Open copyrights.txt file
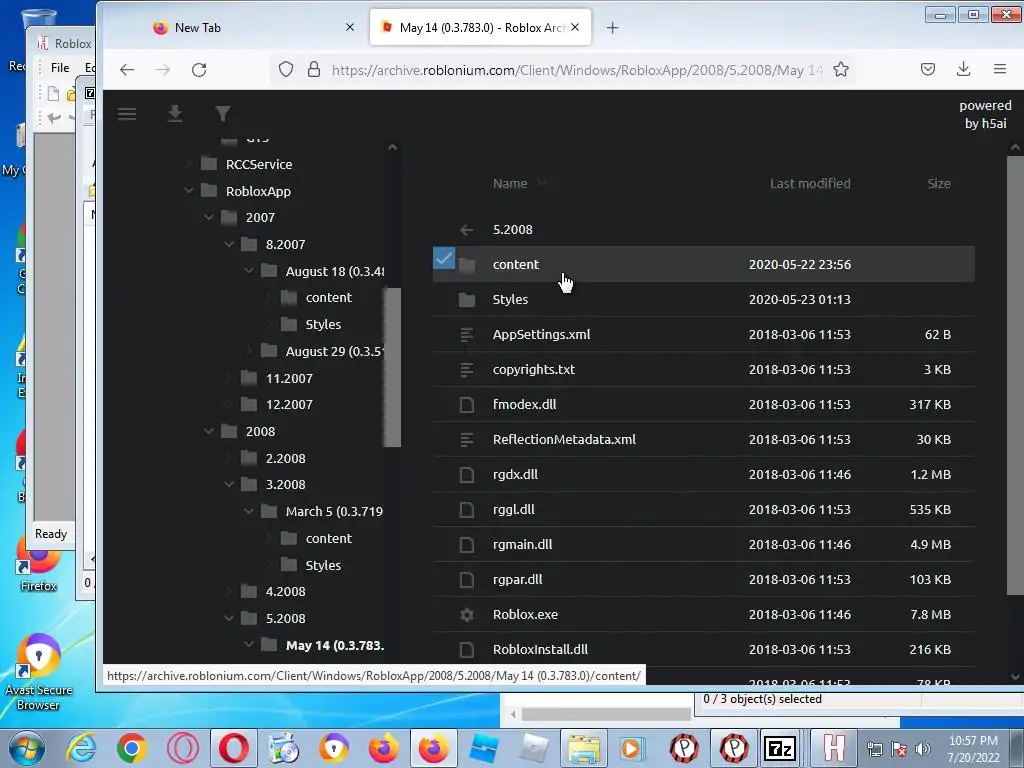 coord(534,370)
